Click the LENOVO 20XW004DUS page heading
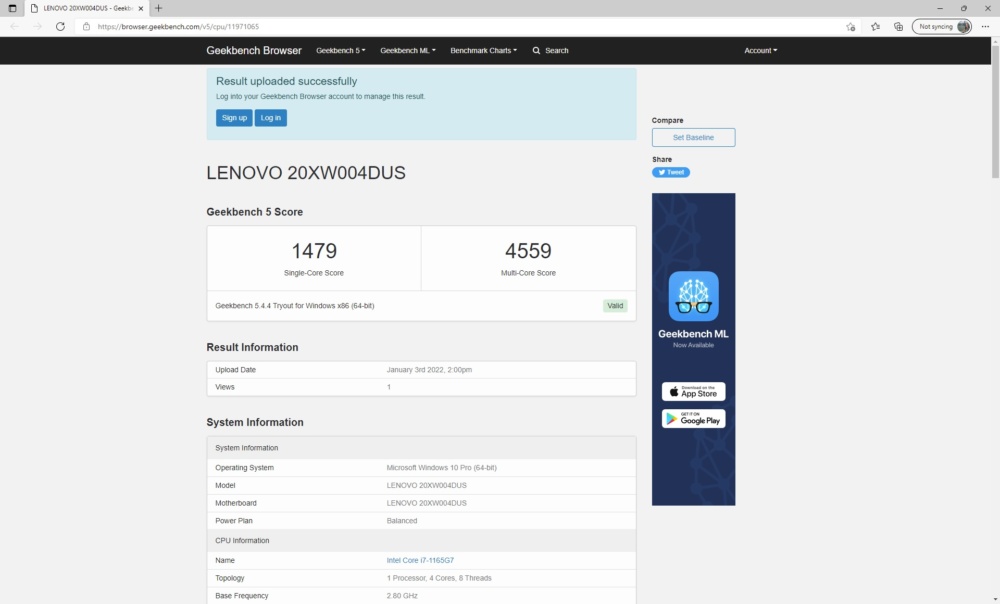The width and height of the screenshot is (1000, 604). tap(305, 173)
